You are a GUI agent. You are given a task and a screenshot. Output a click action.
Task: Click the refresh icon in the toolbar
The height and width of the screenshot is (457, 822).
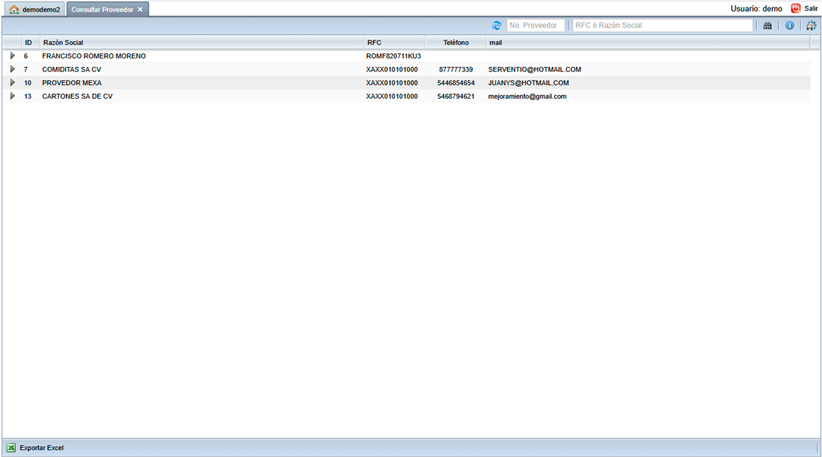point(497,25)
